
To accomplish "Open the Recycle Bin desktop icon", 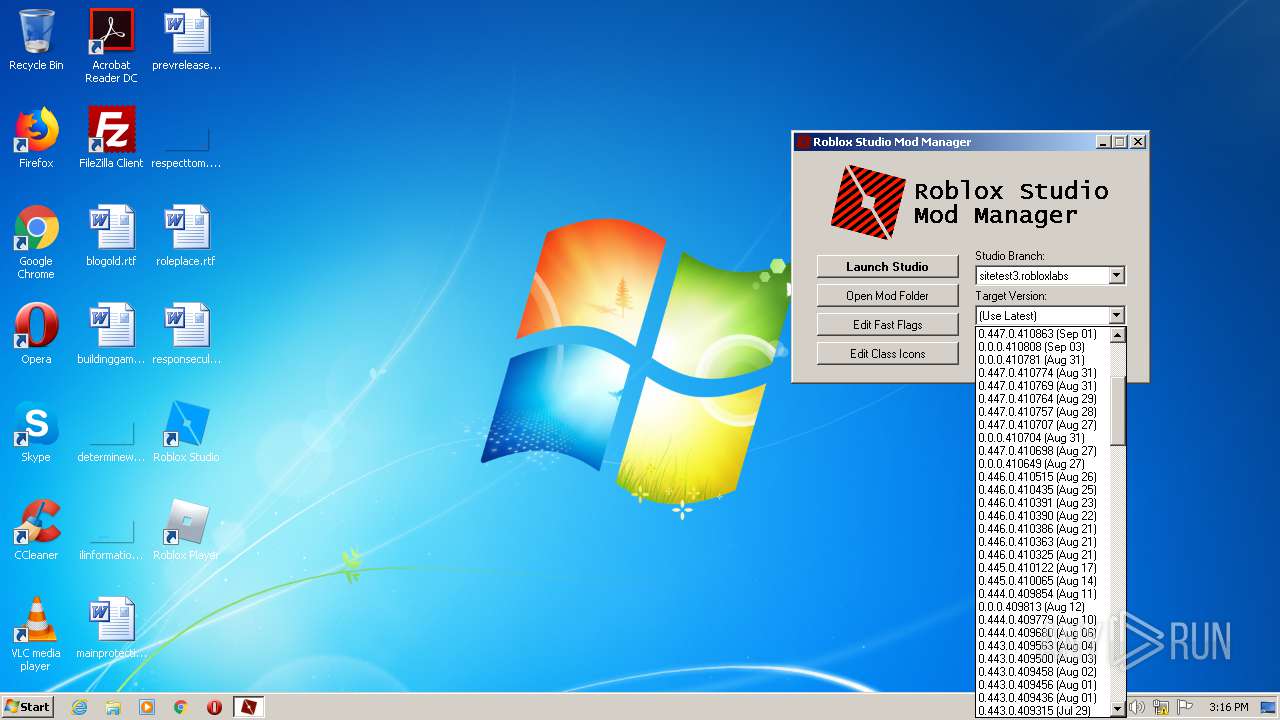I will click(36, 41).
